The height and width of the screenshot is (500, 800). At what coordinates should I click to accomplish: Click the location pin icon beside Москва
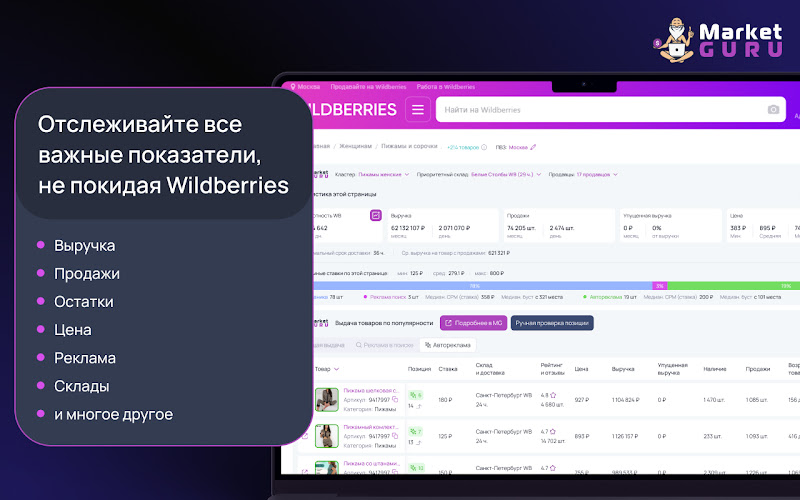point(293,87)
